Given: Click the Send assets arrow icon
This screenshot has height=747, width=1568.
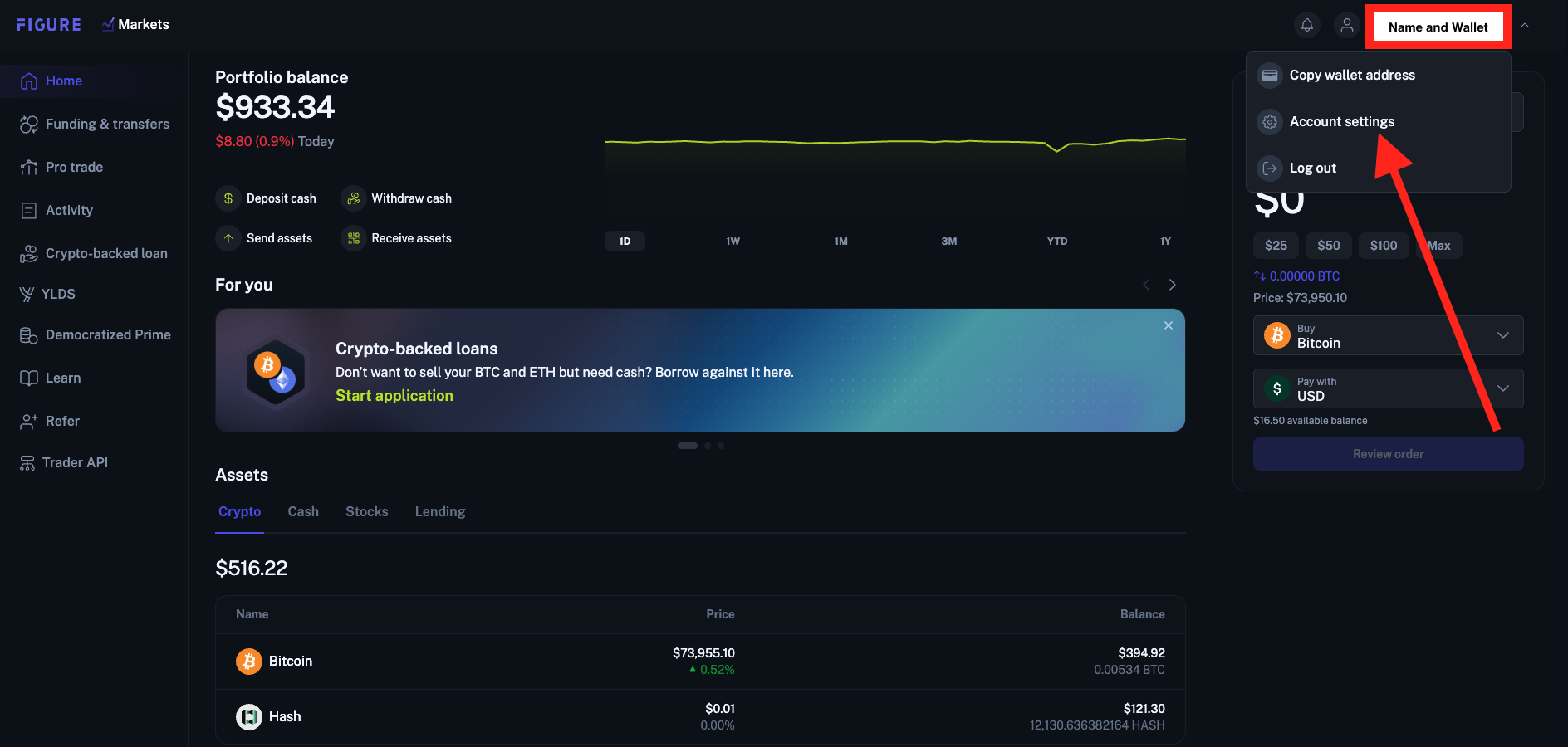Looking at the screenshot, I should click(228, 238).
